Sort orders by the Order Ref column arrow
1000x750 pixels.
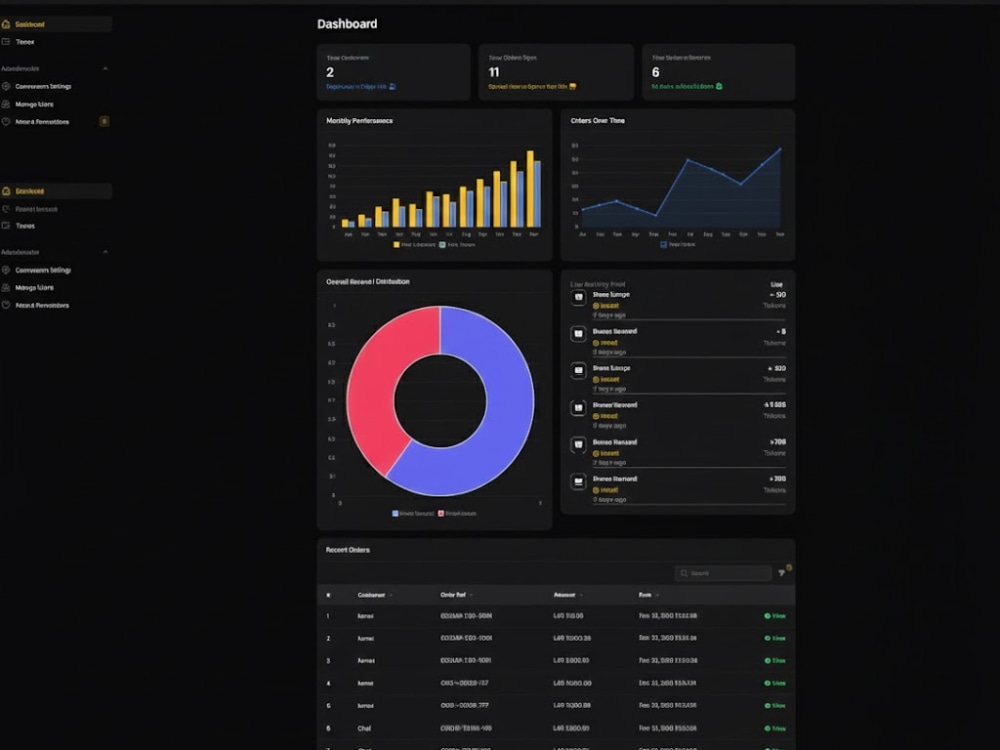(471, 596)
